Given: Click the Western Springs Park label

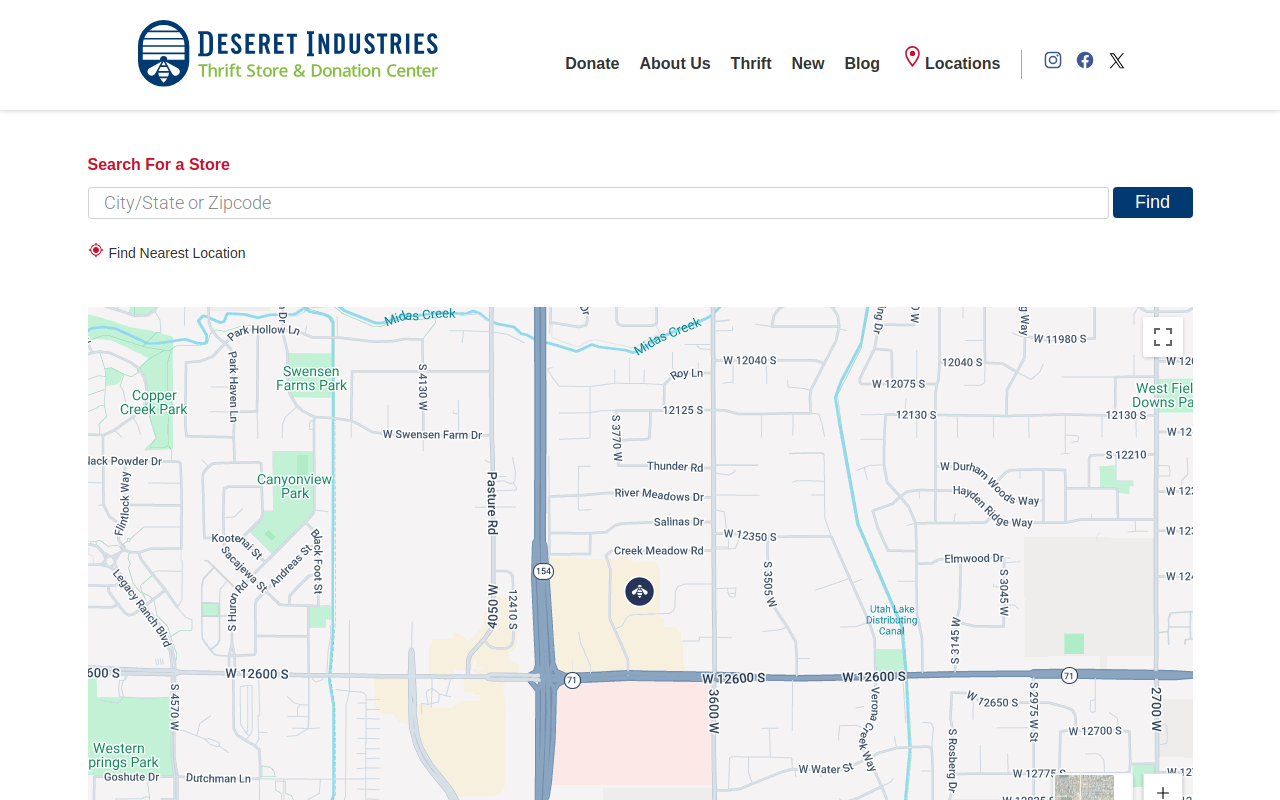Looking at the screenshot, I should (x=124, y=755).
